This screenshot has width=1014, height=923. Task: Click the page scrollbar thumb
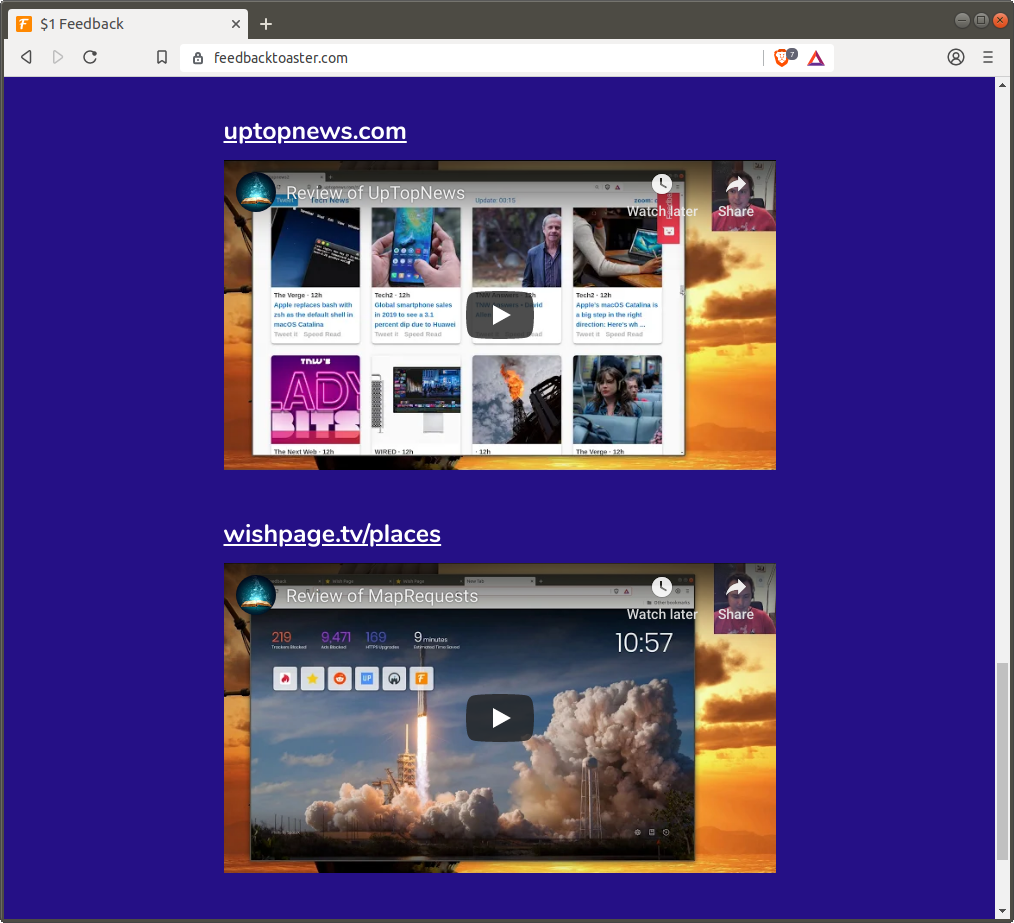1002,761
